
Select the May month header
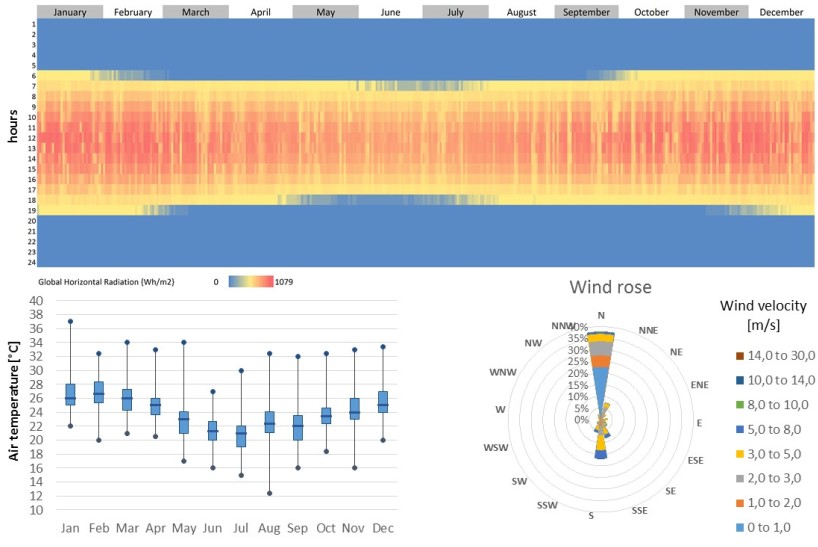[325, 12]
